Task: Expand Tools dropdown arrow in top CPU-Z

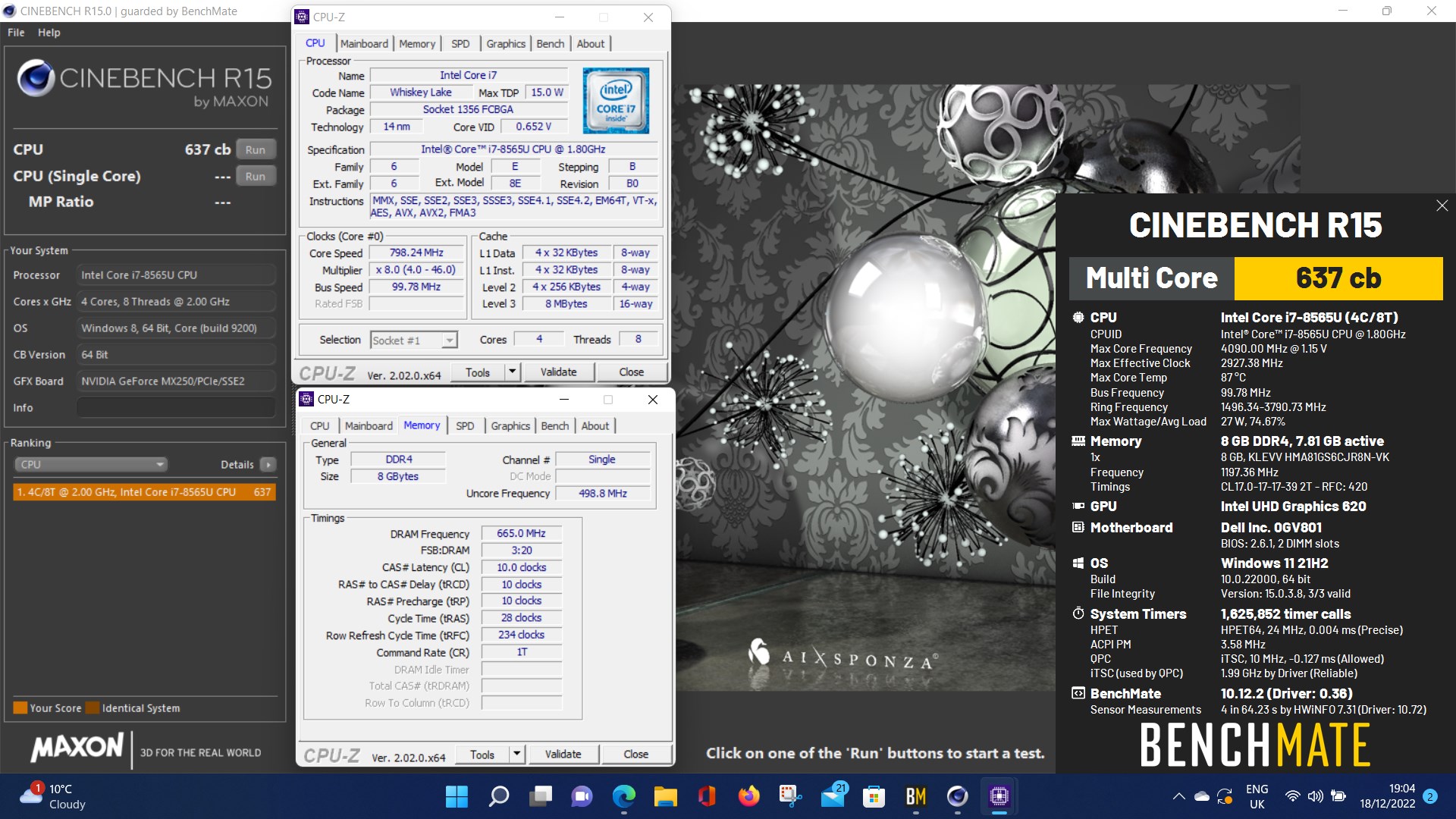Action: coord(513,372)
